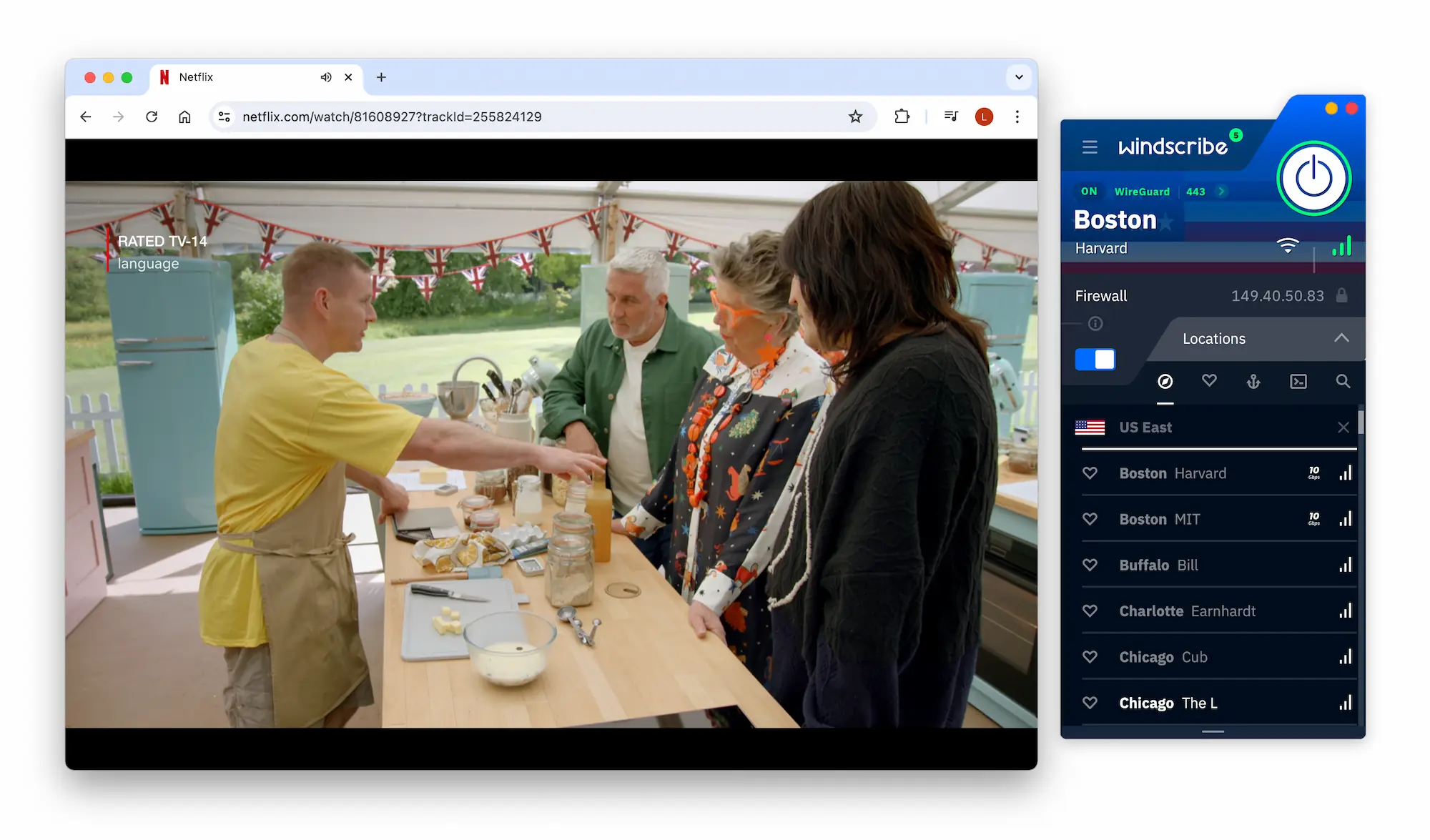Click the firewall lock icon
This screenshot has width=1430, height=840.
click(x=1342, y=295)
